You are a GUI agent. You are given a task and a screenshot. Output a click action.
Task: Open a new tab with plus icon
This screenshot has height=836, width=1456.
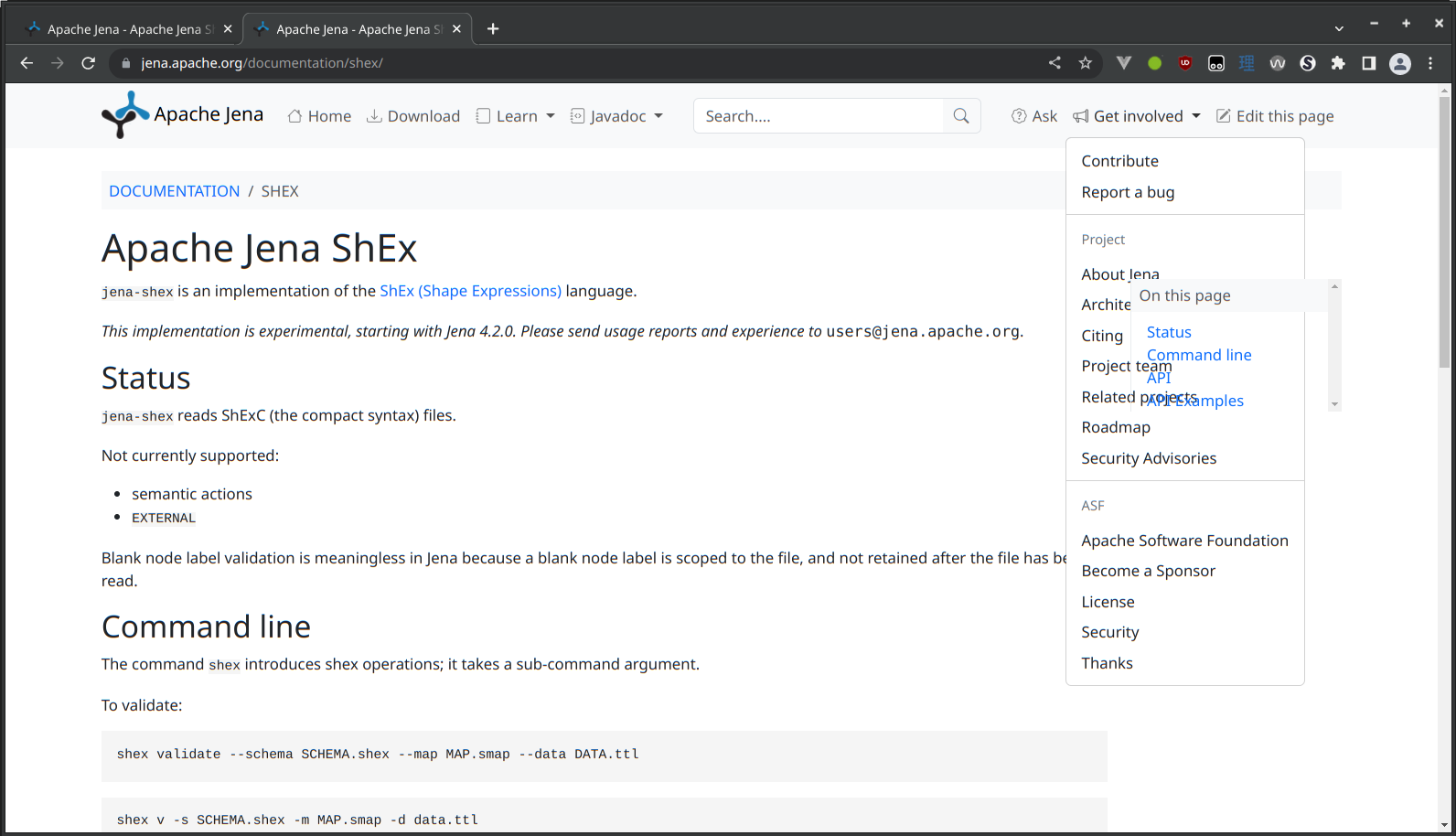tap(493, 29)
